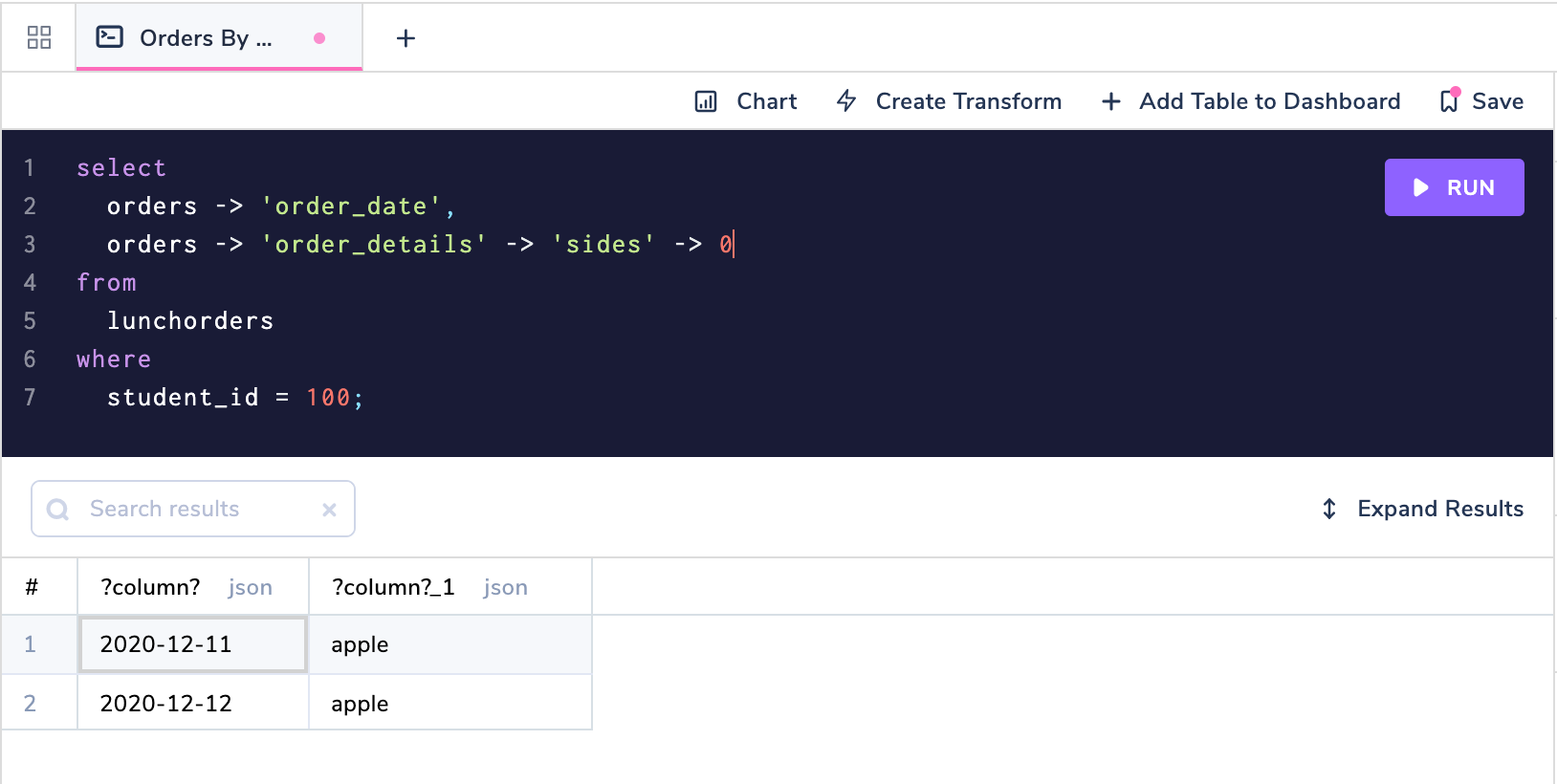The width and height of the screenshot is (1557, 784).
Task: Clear search with the X icon
Action: click(329, 510)
